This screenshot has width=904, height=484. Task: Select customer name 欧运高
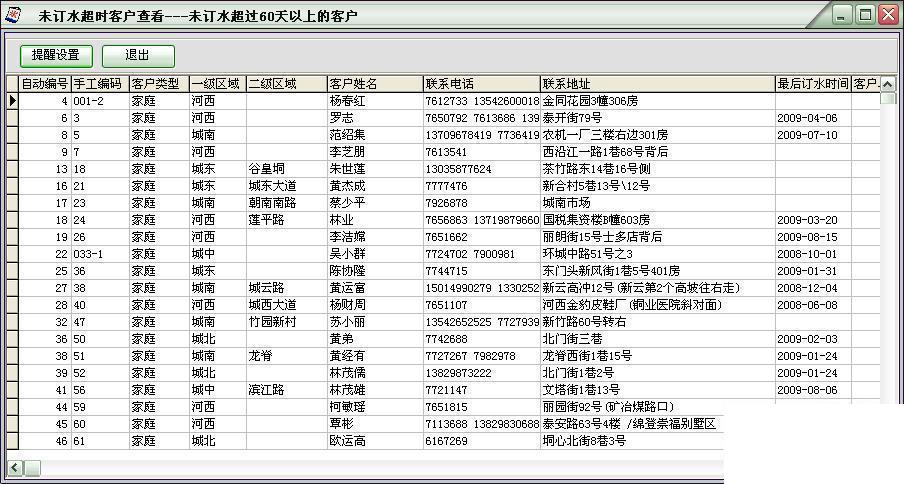(x=347, y=441)
